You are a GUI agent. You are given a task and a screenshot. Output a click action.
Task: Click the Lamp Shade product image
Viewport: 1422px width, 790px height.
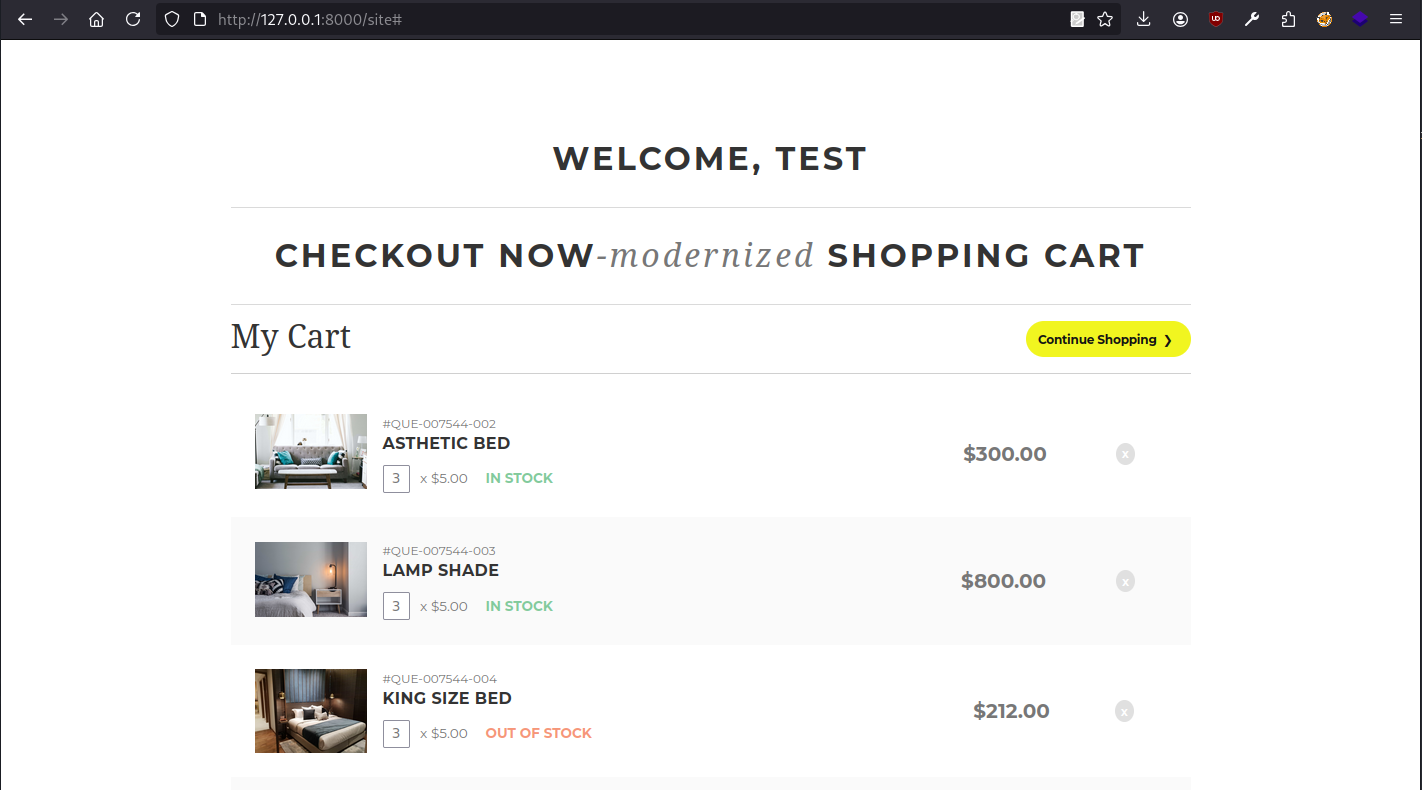[x=310, y=579]
